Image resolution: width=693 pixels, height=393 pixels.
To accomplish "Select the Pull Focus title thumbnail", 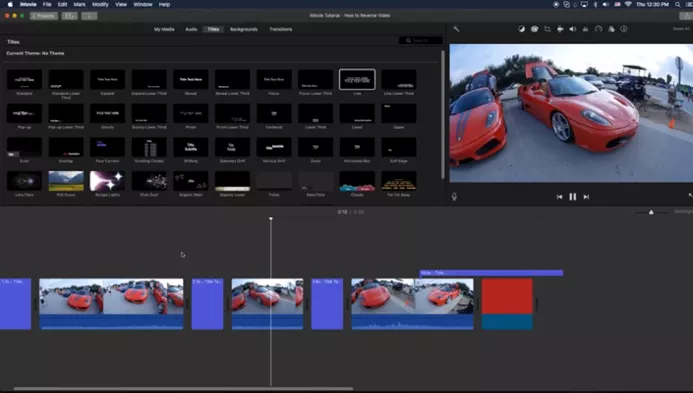I will click(66, 181).
